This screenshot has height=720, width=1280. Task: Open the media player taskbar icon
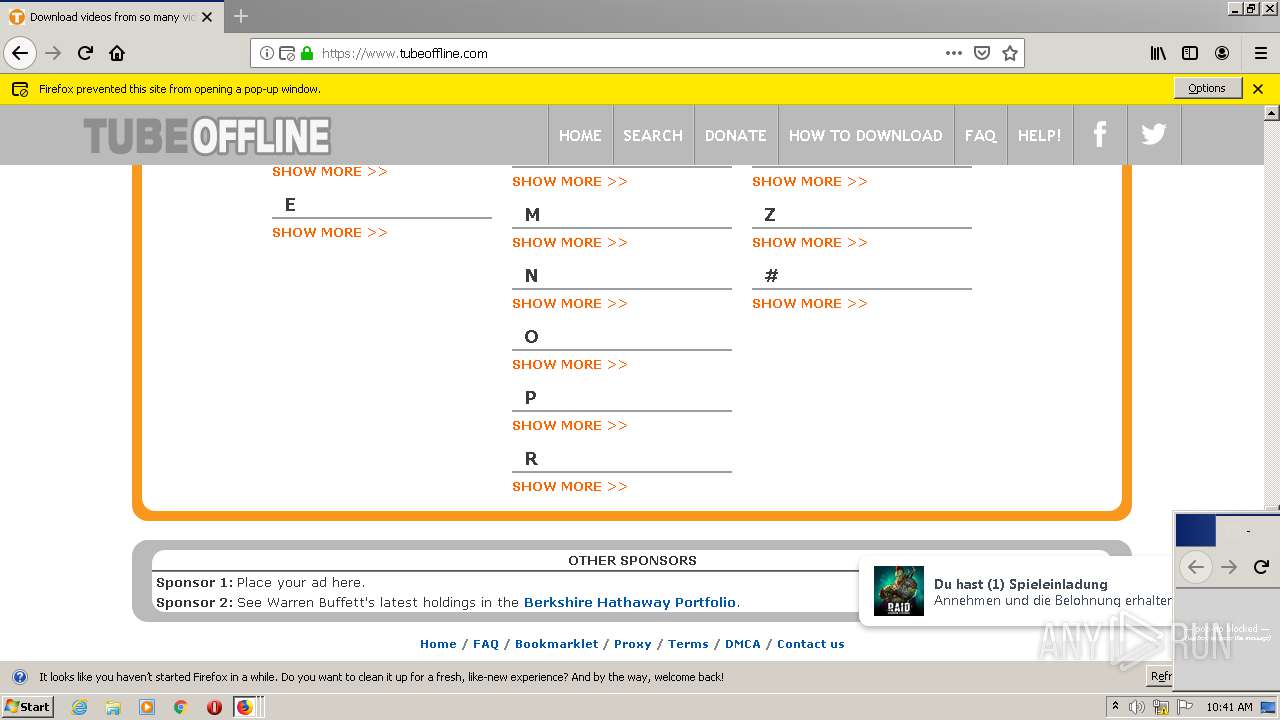point(147,707)
